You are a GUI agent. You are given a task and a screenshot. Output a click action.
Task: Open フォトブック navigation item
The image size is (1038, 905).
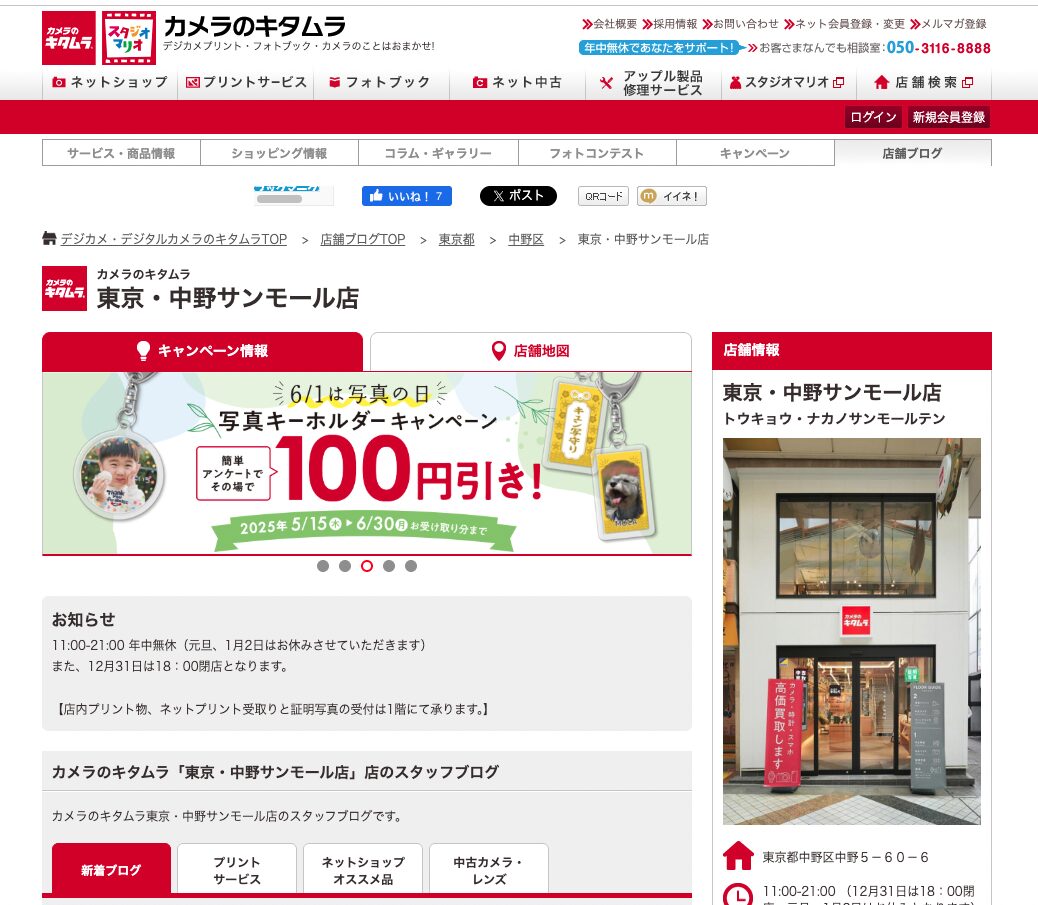click(382, 82)
